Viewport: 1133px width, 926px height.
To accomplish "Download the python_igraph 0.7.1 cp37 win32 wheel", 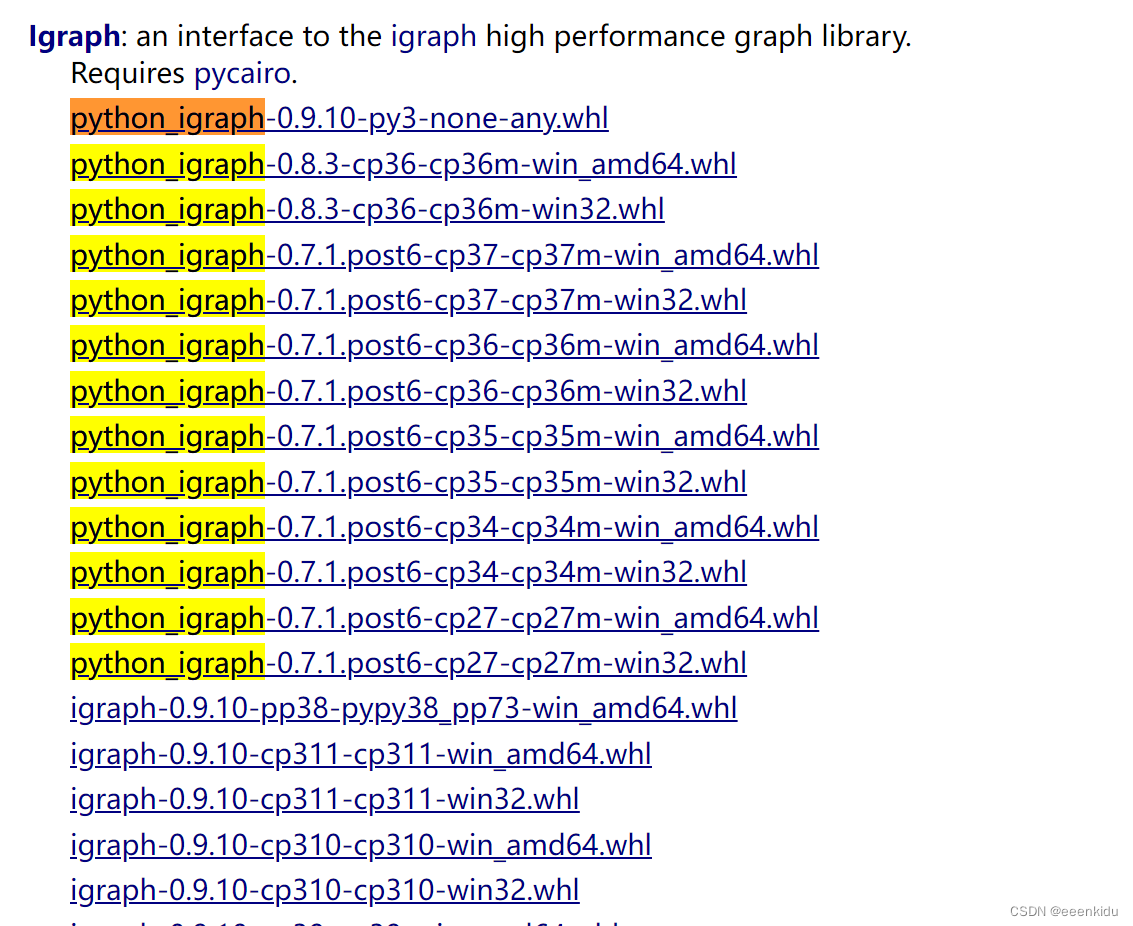I will coord(407,300).
